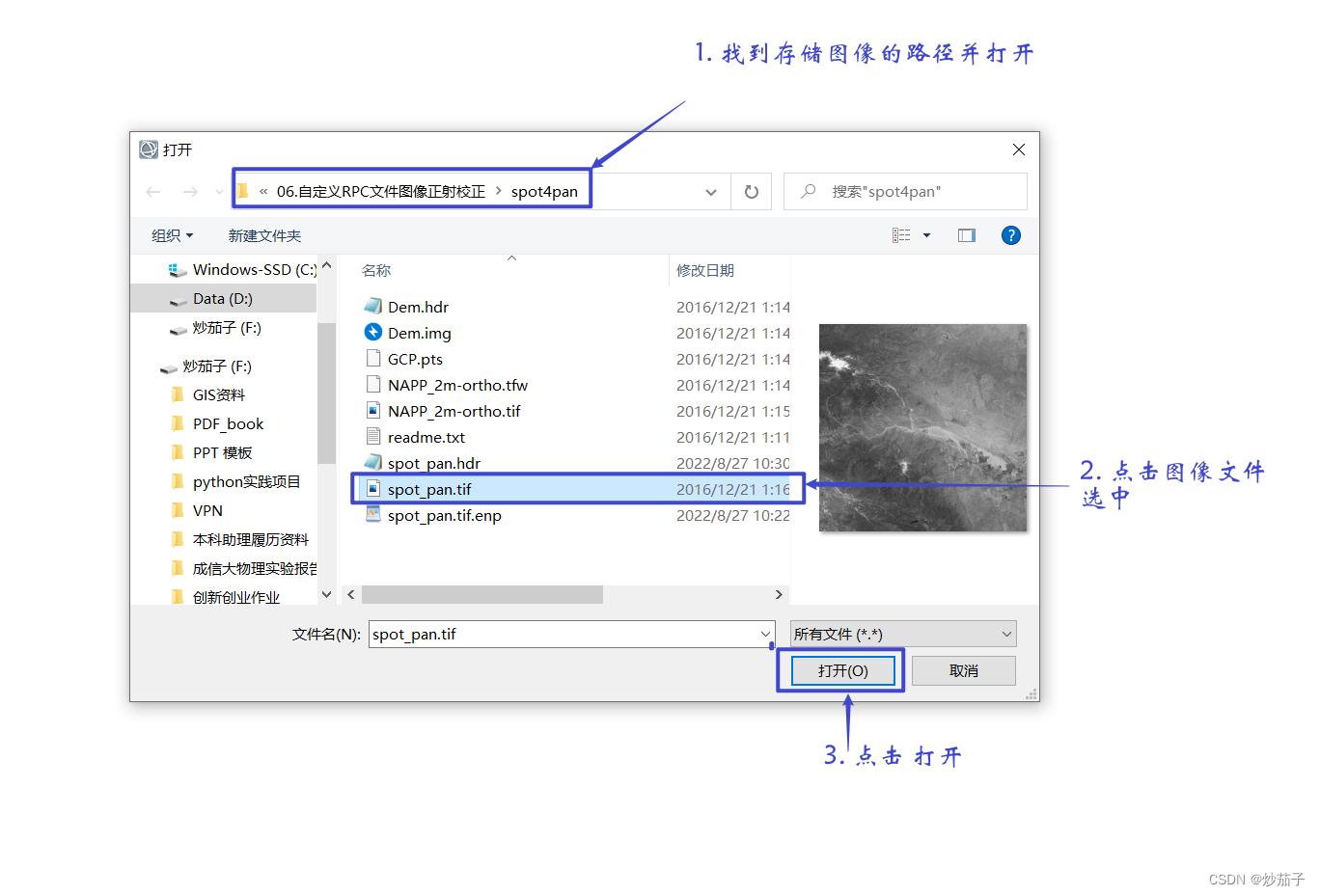This screenshot has height=896, width=1320.
Task: Click the Dem.img file icon
Action: [373, 332]
